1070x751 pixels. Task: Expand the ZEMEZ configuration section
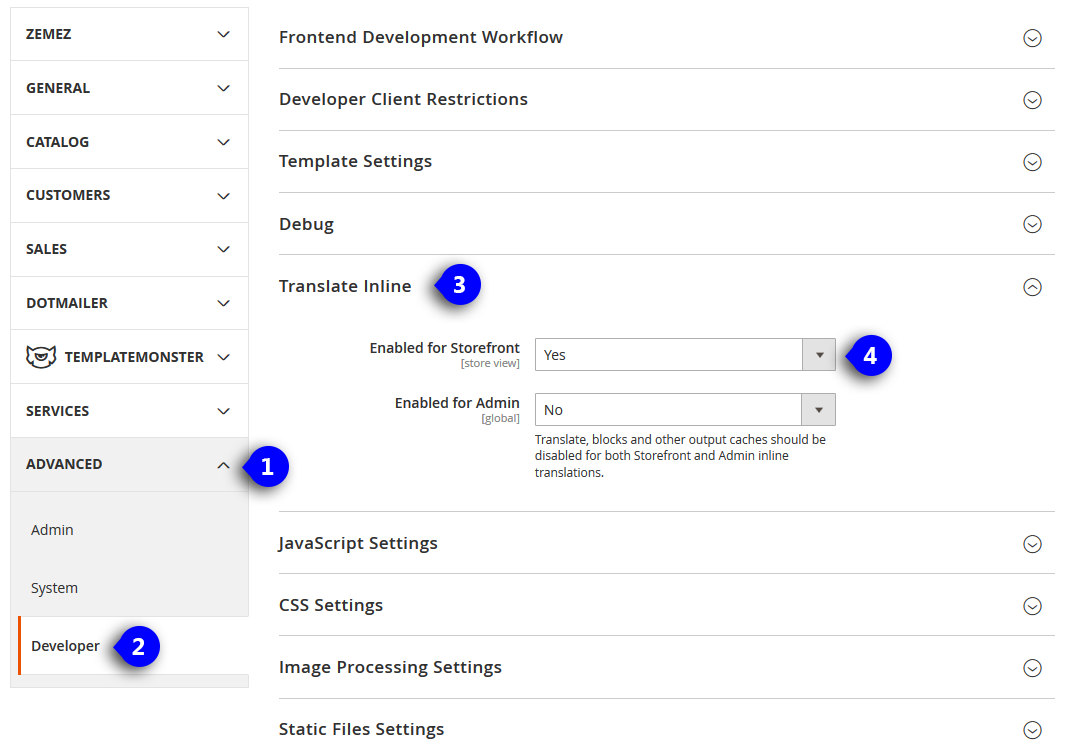(129, 34)
